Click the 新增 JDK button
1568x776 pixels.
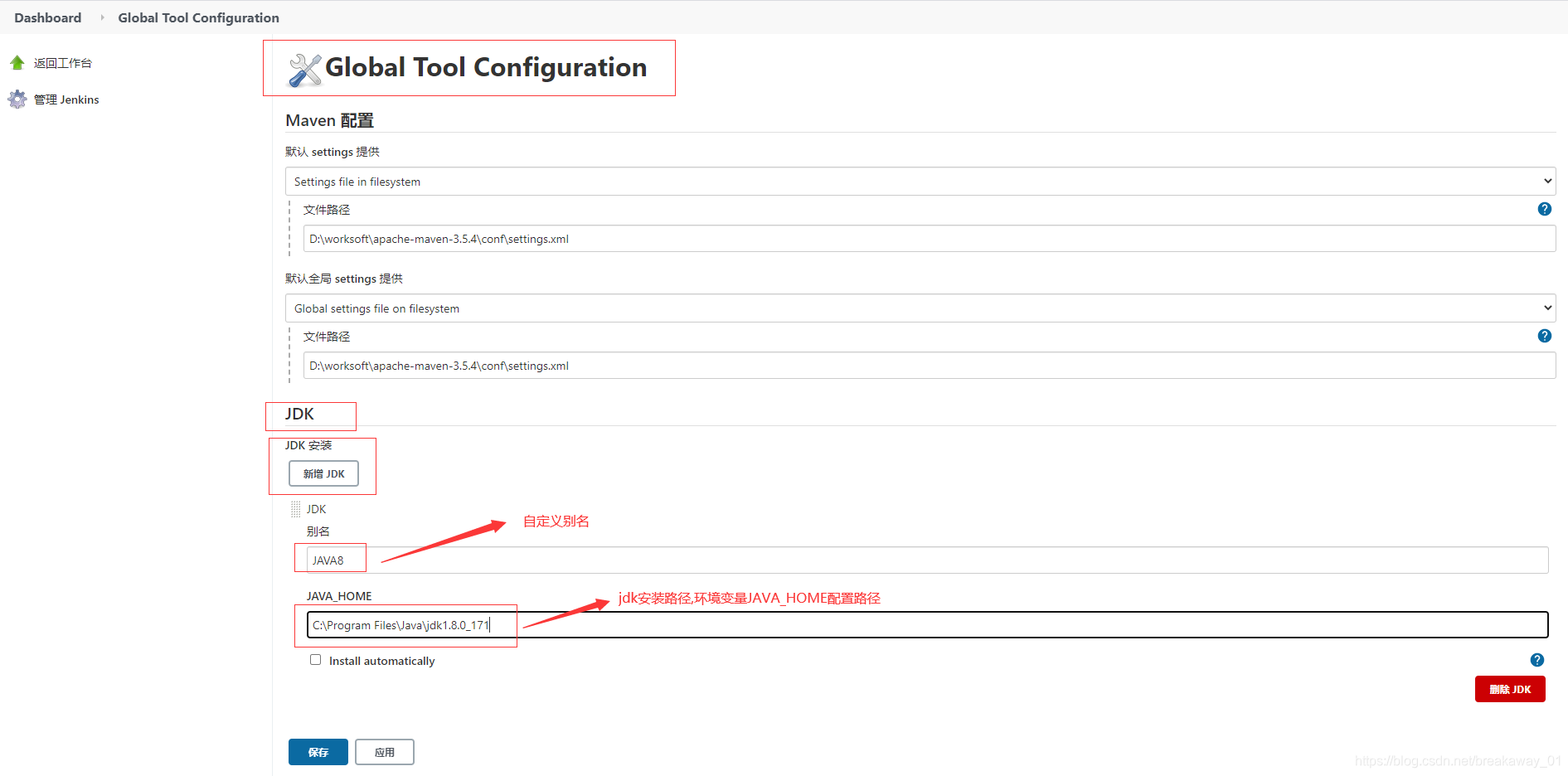[323, 473]
